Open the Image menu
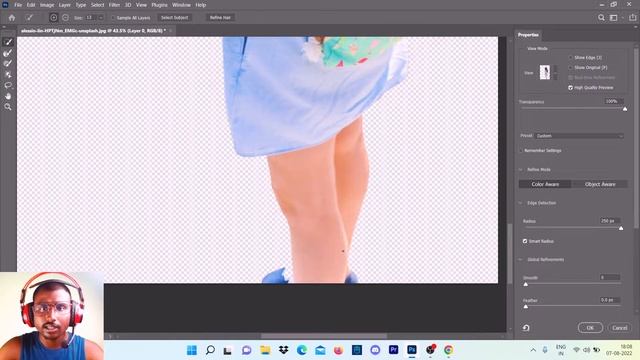The height and width of the screenshot is (360, 640). point(47,5)
